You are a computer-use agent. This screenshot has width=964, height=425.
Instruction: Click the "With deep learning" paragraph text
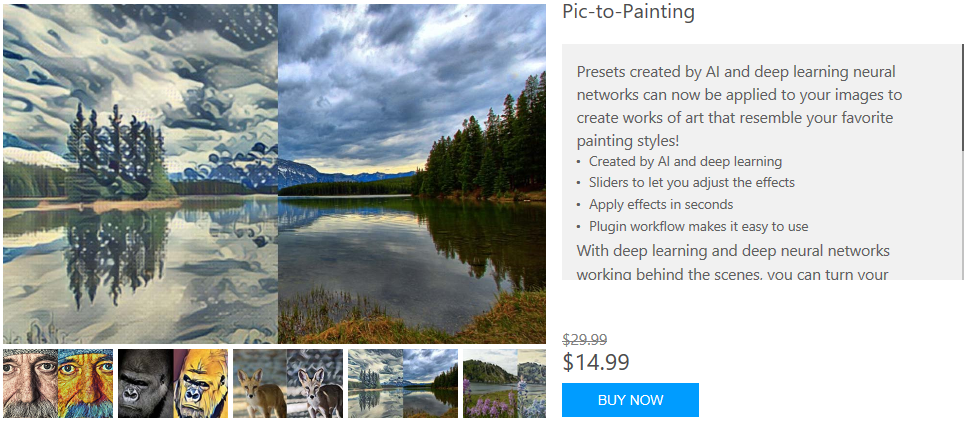pos(733,263)
